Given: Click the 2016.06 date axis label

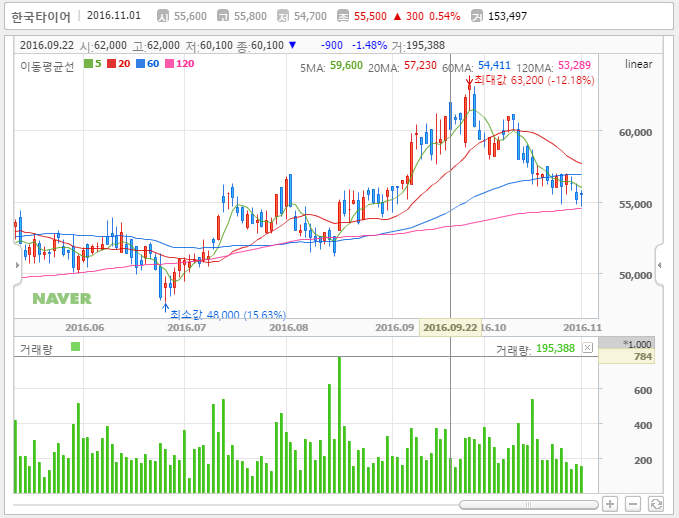Looking at the screenshot, I should pyautogui.click(x=85, y=327).
